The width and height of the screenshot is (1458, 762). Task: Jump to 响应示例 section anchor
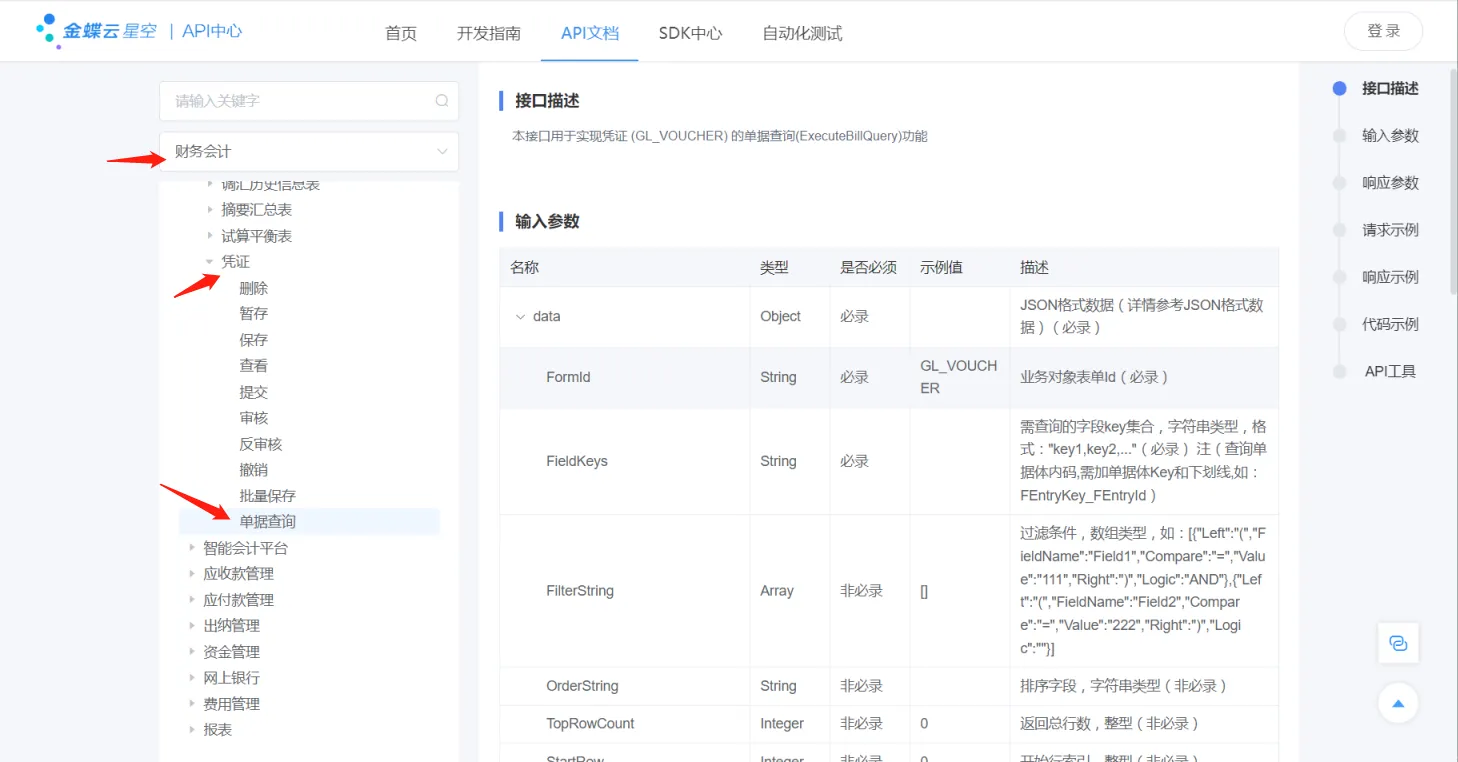1390,277
